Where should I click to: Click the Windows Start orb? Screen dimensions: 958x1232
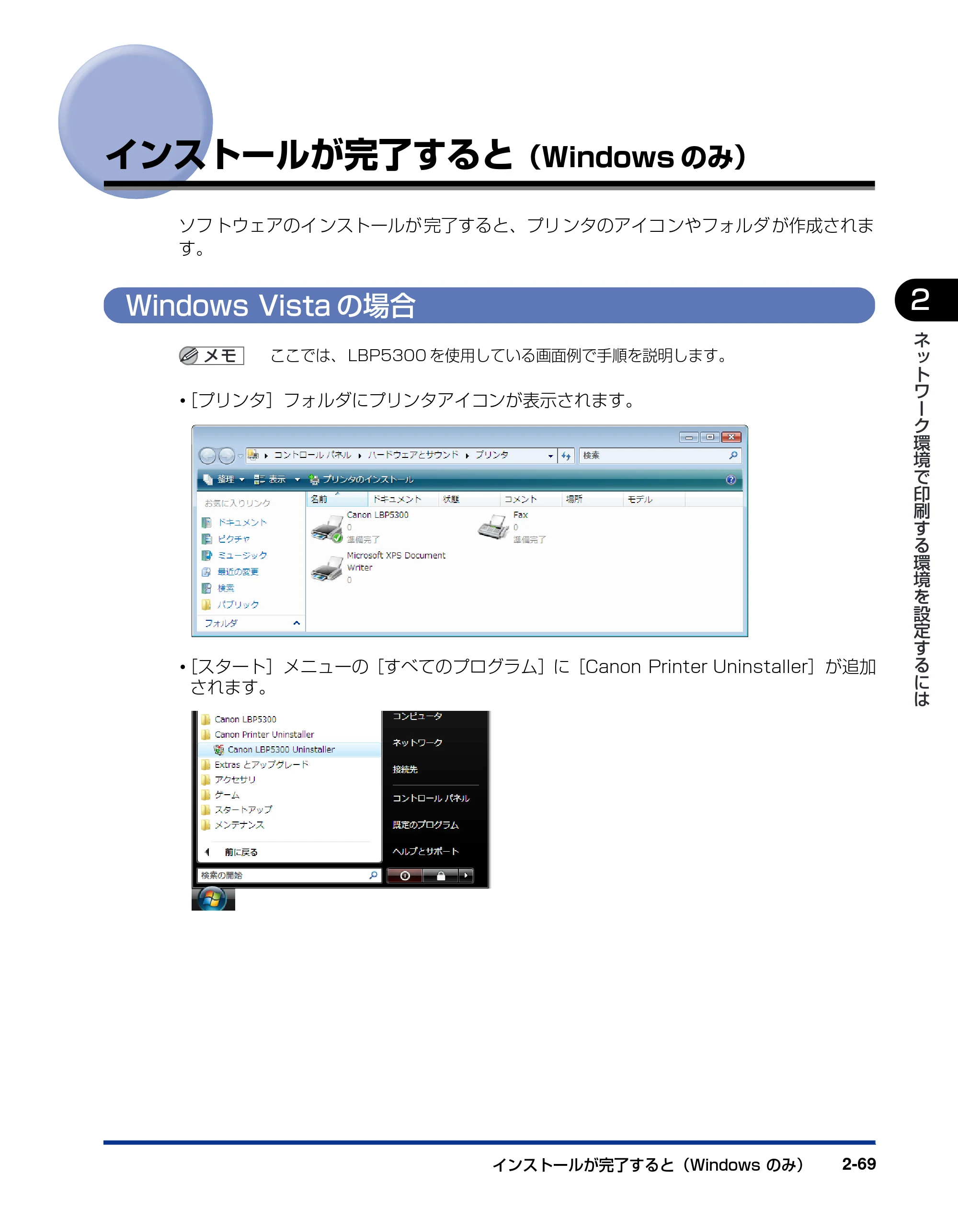[212, 898]
